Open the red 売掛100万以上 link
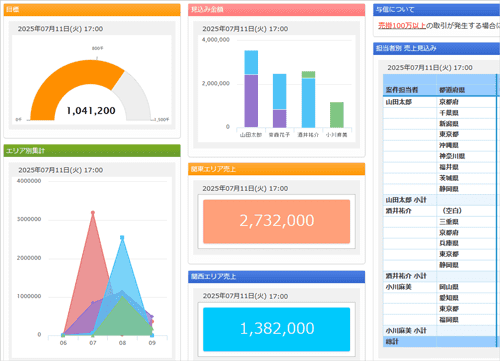This screenshot has width=500, height=361. 402,26
